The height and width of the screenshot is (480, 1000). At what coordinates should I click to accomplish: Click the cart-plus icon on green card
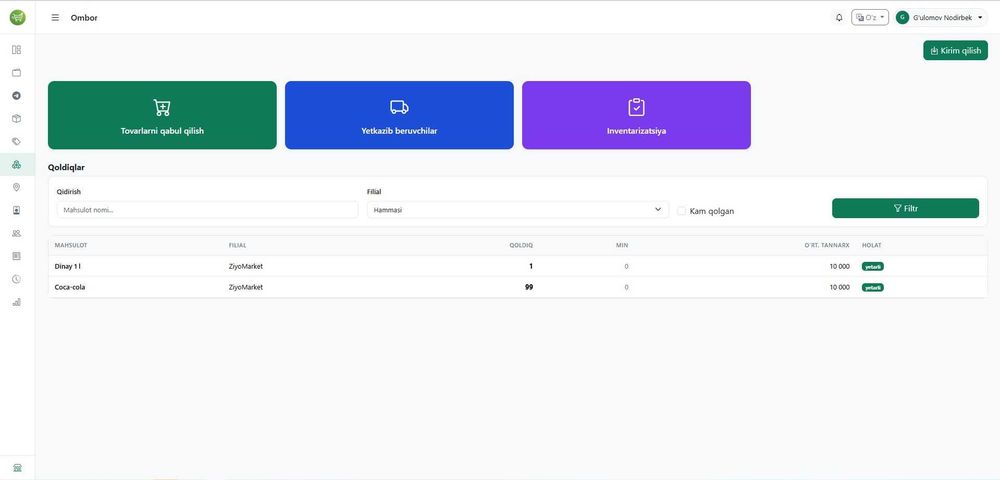point(162,107)
